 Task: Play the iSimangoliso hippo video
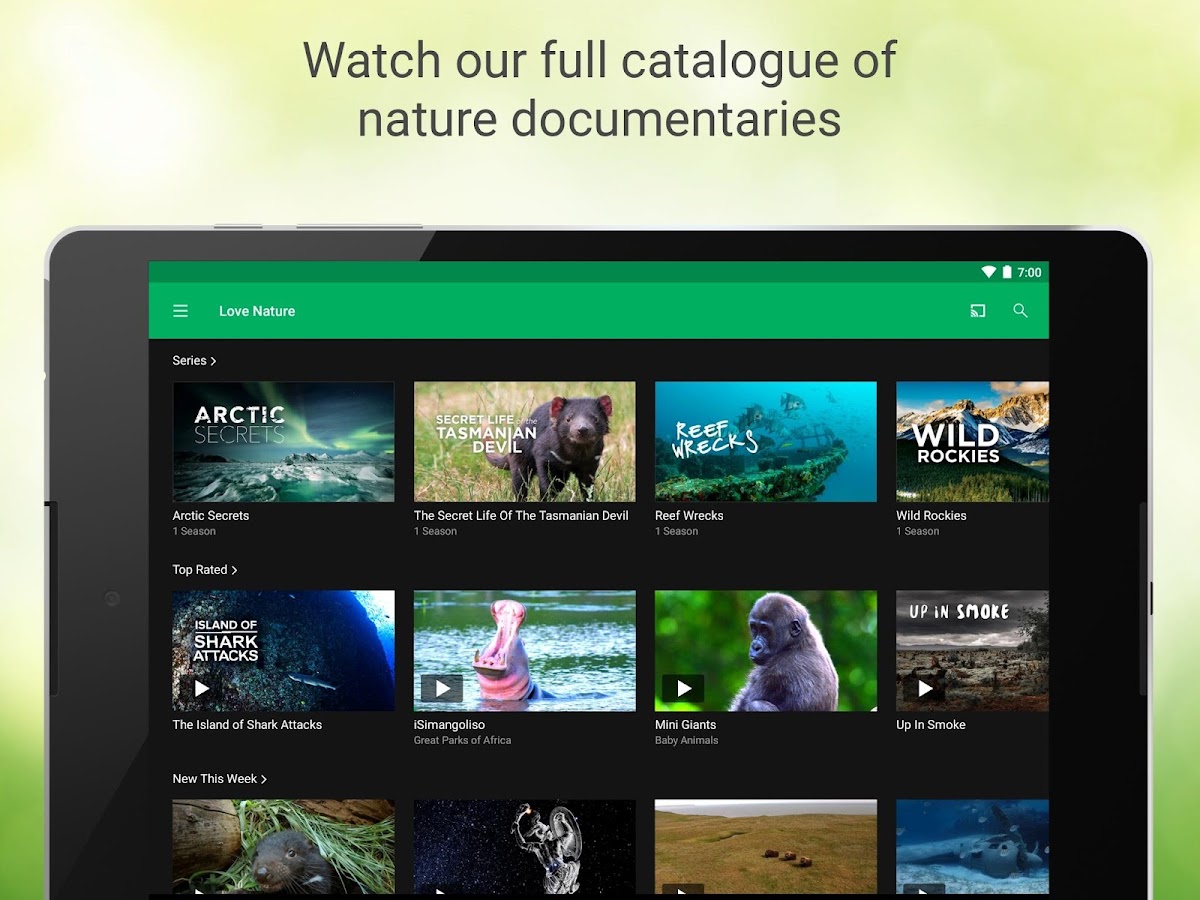[442, 688]
